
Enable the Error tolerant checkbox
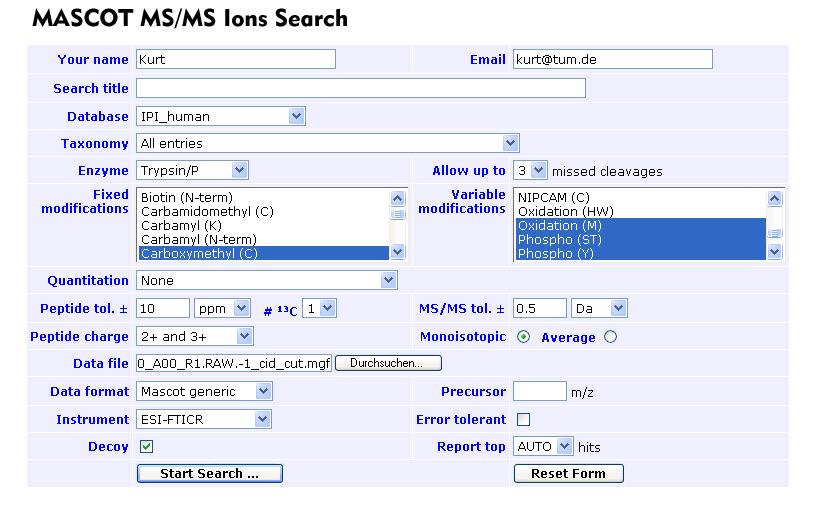tap(523, 420)
